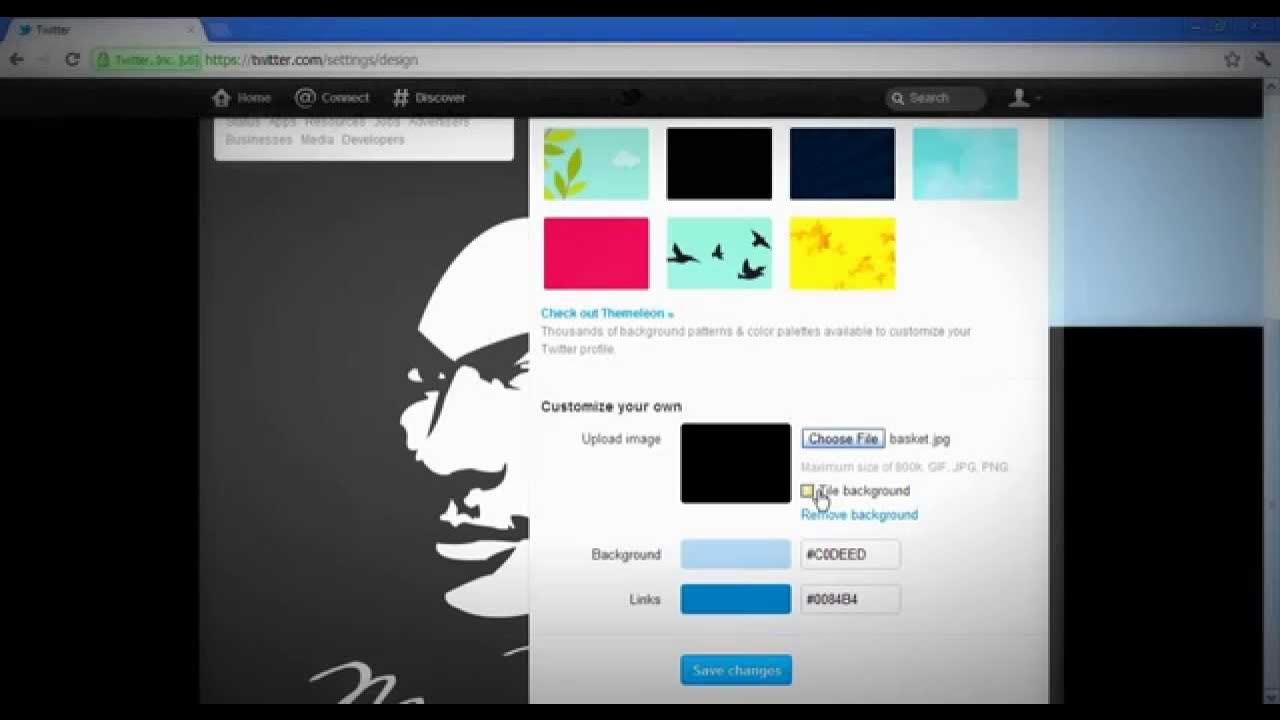Click the basket.jpg file name text
1280x720 pixels.
pyautogui.click(x=920, y=439)
